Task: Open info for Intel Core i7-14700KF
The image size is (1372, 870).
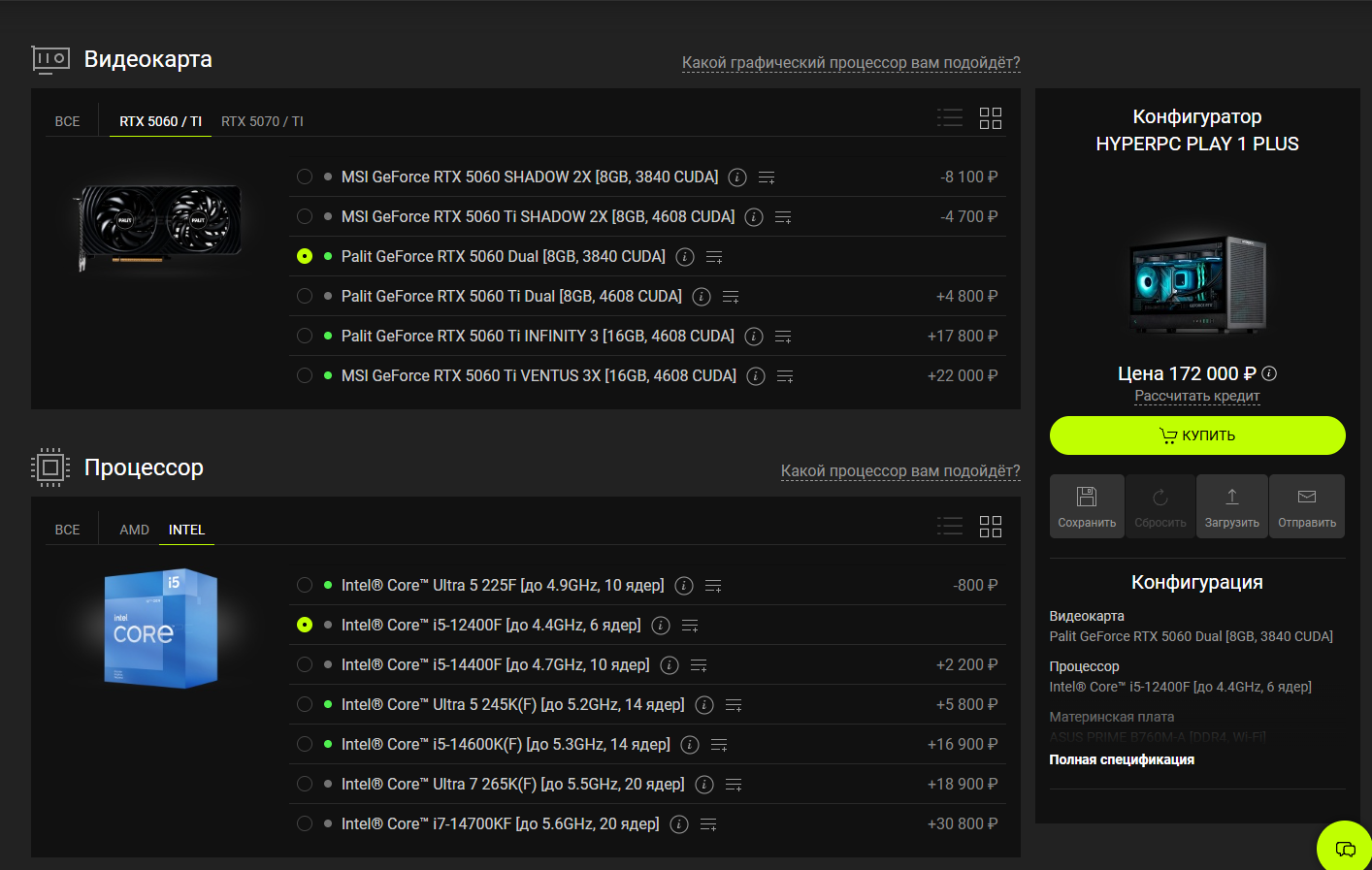Action: (x=679, y=824)
